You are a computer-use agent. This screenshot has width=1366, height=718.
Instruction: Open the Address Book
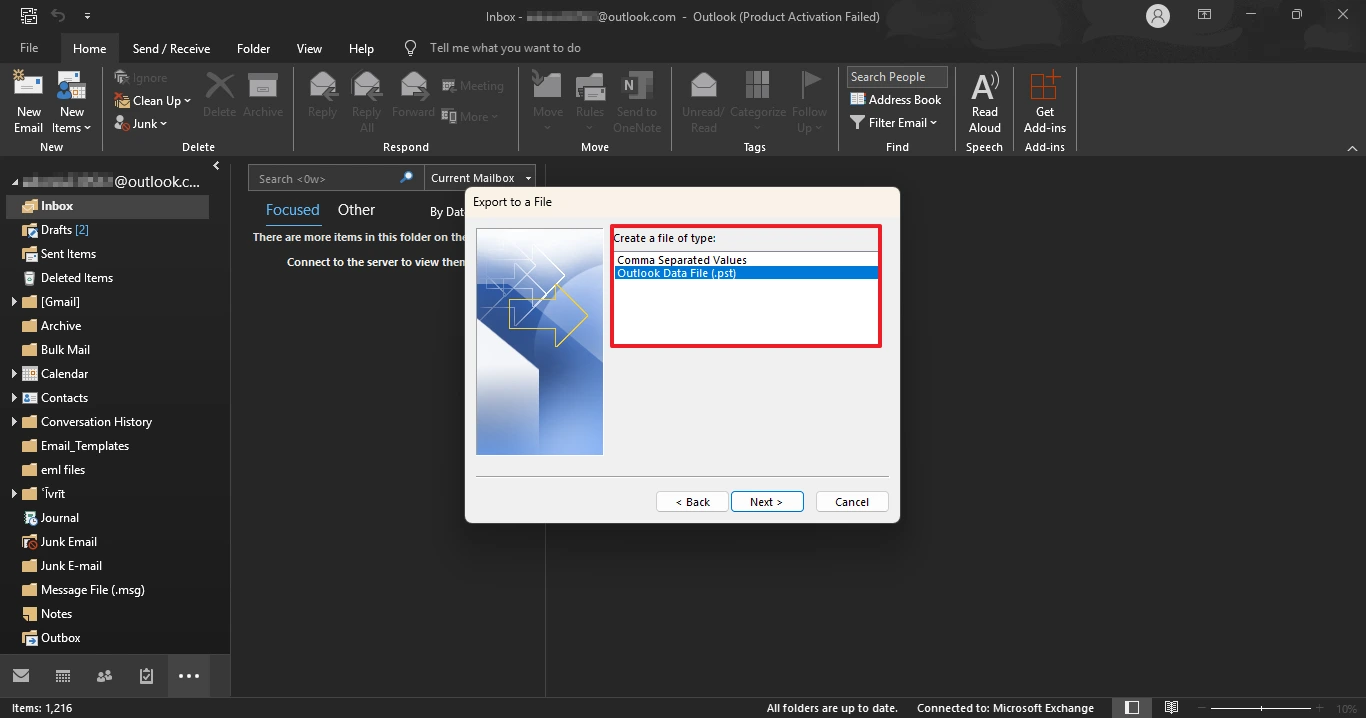[x=895, y=99]
